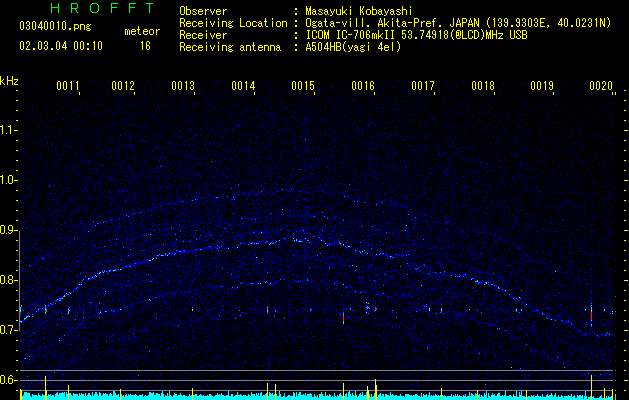This screenshot has width=629, height=400.
Task: Select the file name 03040010.png
Action: [55, 27]
